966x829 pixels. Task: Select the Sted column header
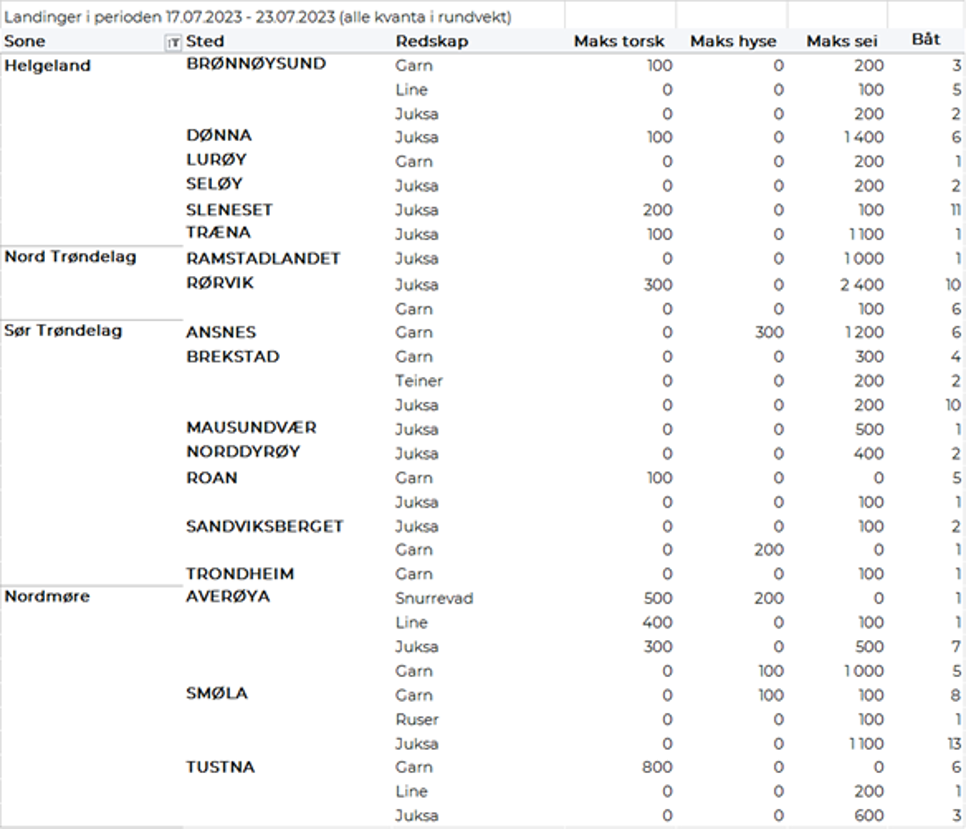pyautogui.click(x=205, y=41)
